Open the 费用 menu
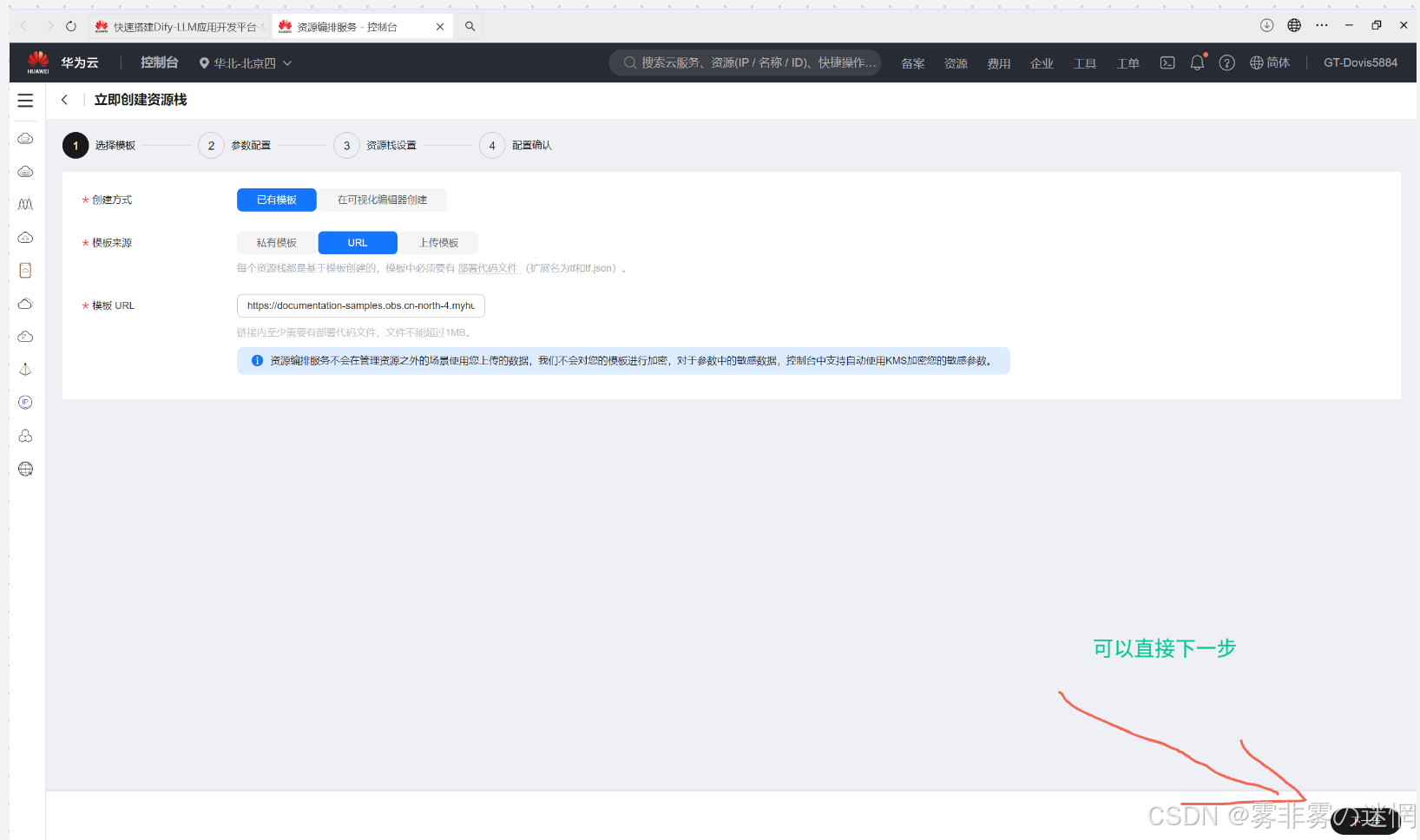 (x=999, y=63)
